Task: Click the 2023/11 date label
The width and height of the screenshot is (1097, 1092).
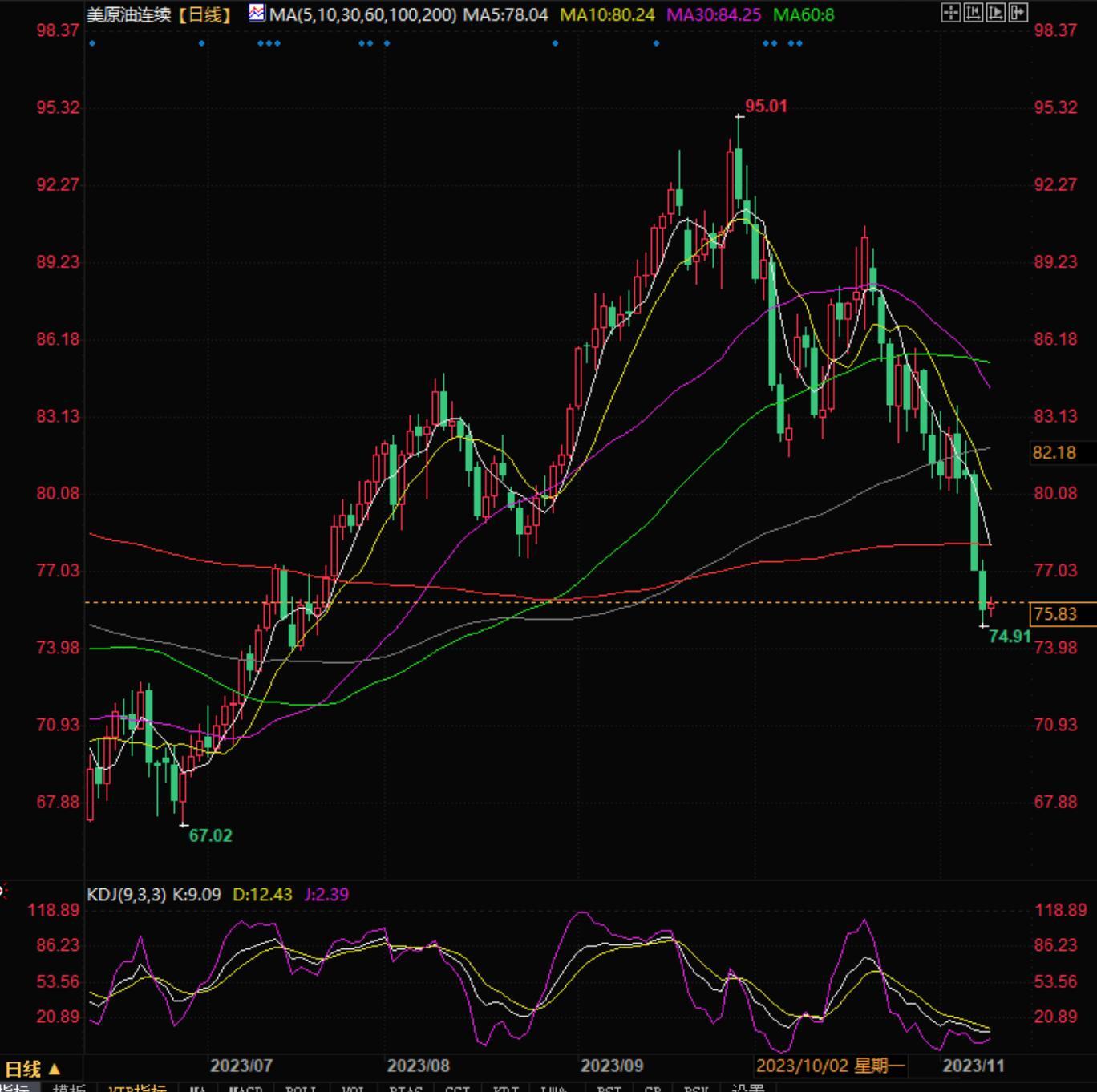Action: (973, 1066)
